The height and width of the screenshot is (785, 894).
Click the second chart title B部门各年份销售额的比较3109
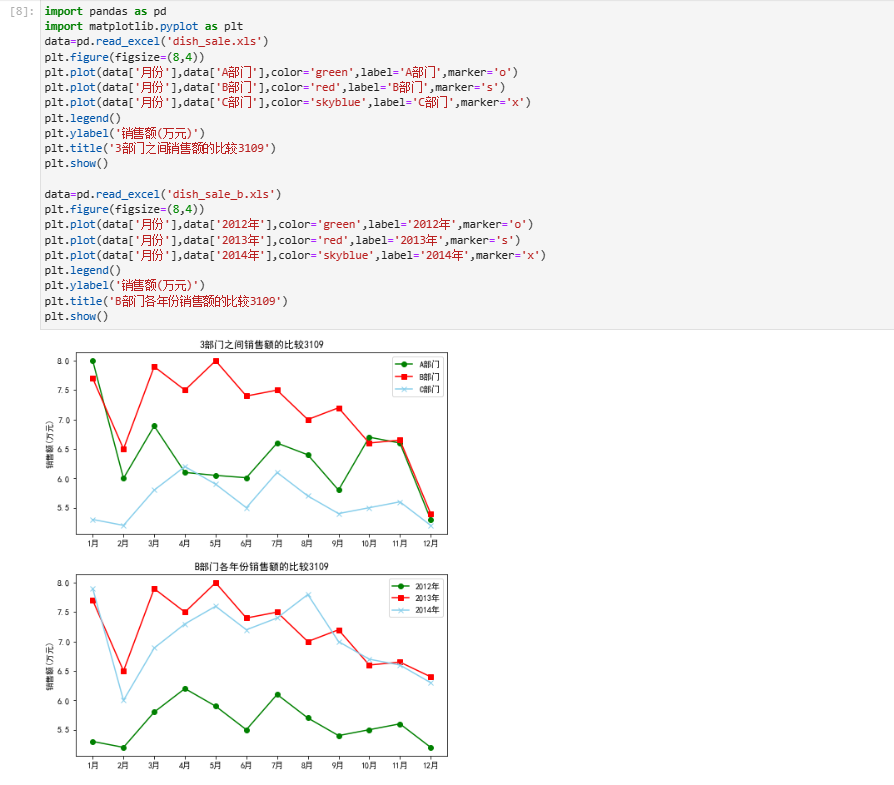tap(262, 566)
